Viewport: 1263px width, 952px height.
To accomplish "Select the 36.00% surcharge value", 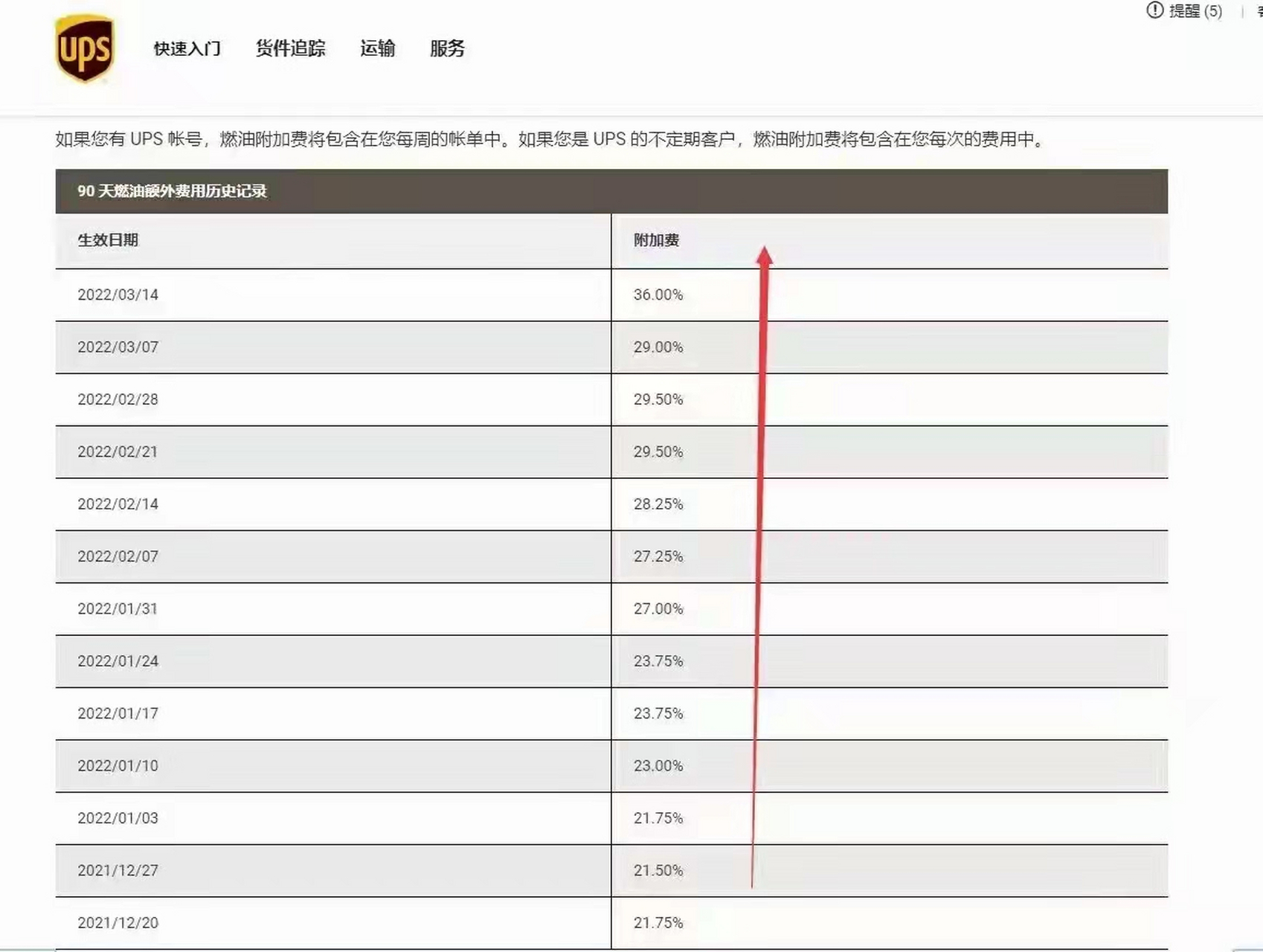I will 658,295.
